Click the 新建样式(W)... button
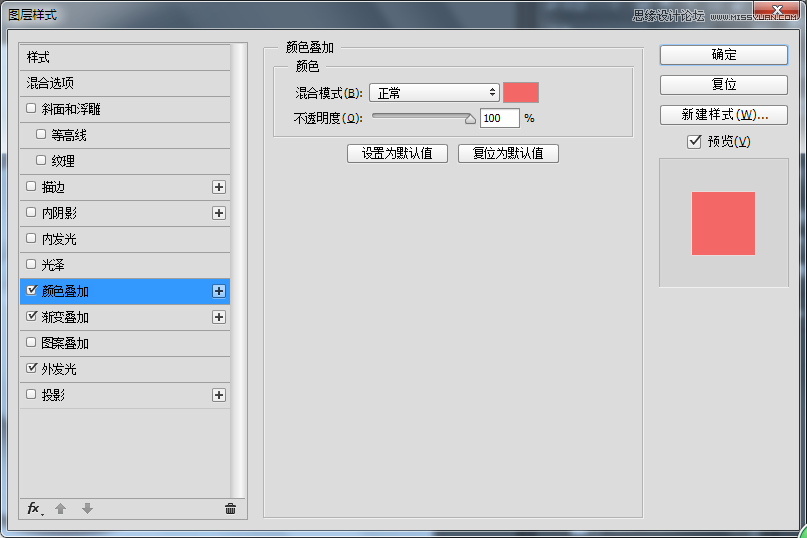The width and height of the screenshot is (807, 538). (724, 115)
